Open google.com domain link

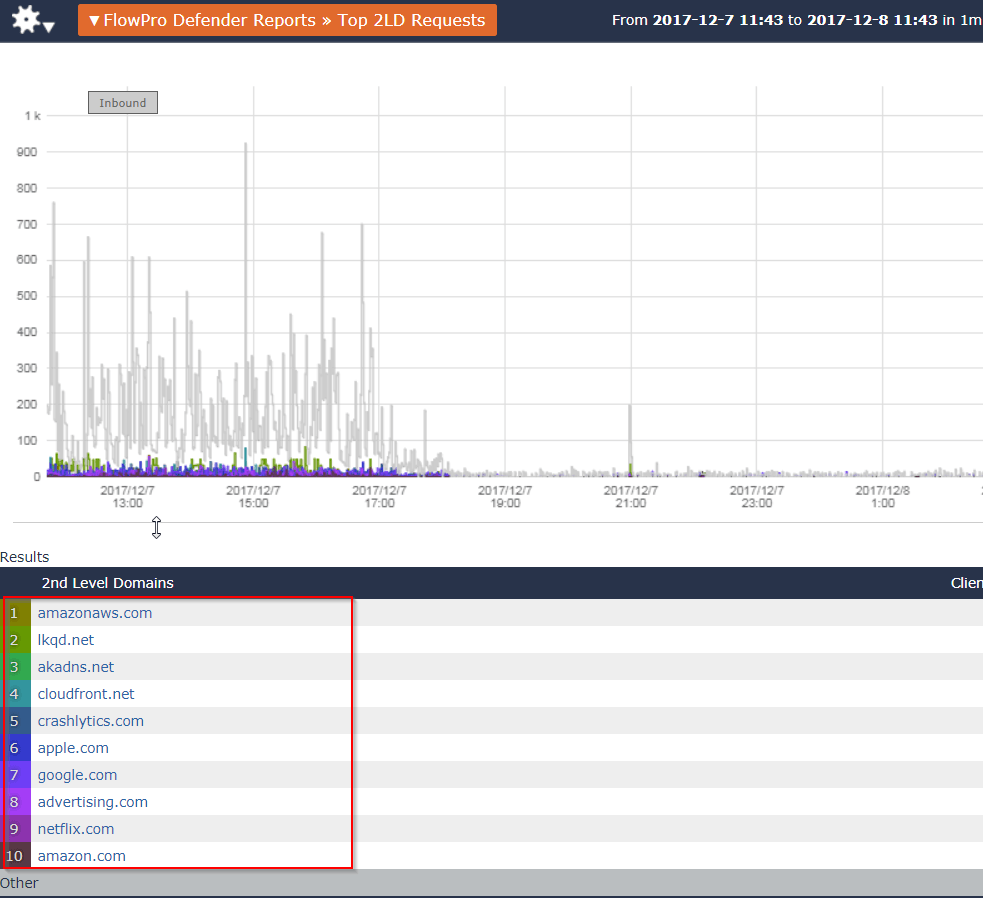click(77, 774)
